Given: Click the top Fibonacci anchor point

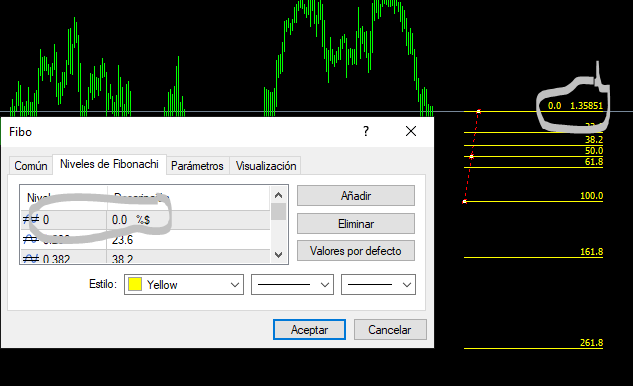Looking at the screenshot, I should [478, 111].
